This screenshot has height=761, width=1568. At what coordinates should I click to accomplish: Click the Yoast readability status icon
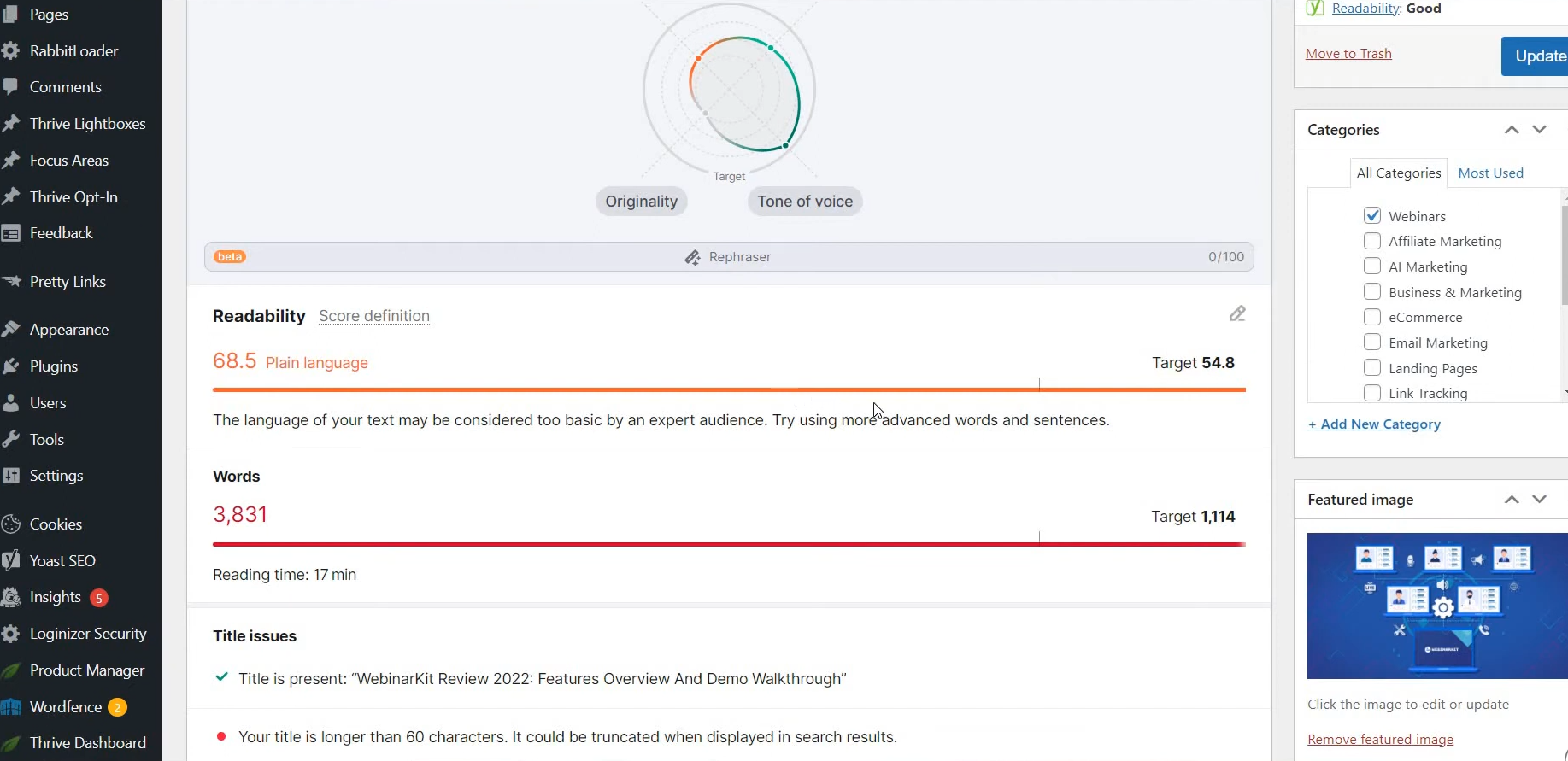point(1315,8)
